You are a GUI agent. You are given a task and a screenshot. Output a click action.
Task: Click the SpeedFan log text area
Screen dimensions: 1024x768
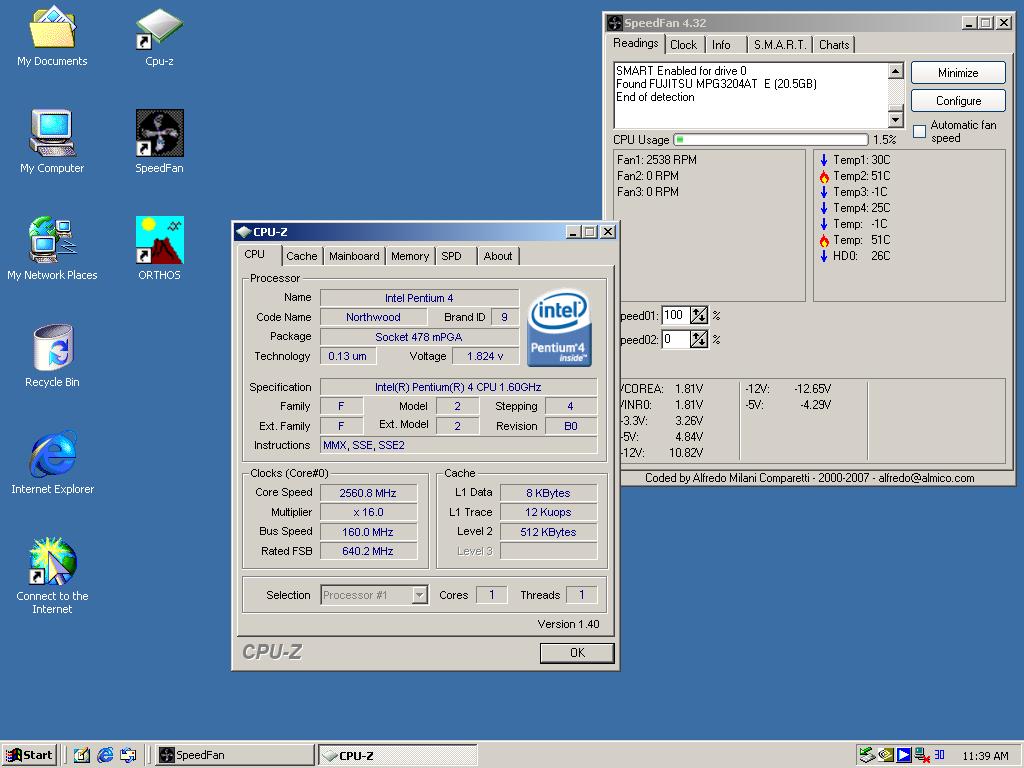(751, 95)
